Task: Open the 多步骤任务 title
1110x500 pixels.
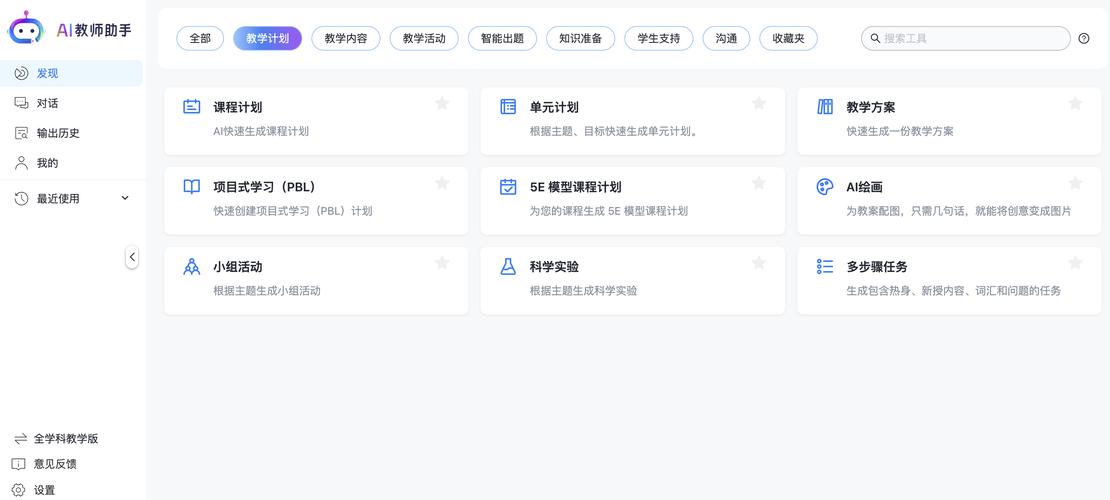Action: tap(877, 268)
